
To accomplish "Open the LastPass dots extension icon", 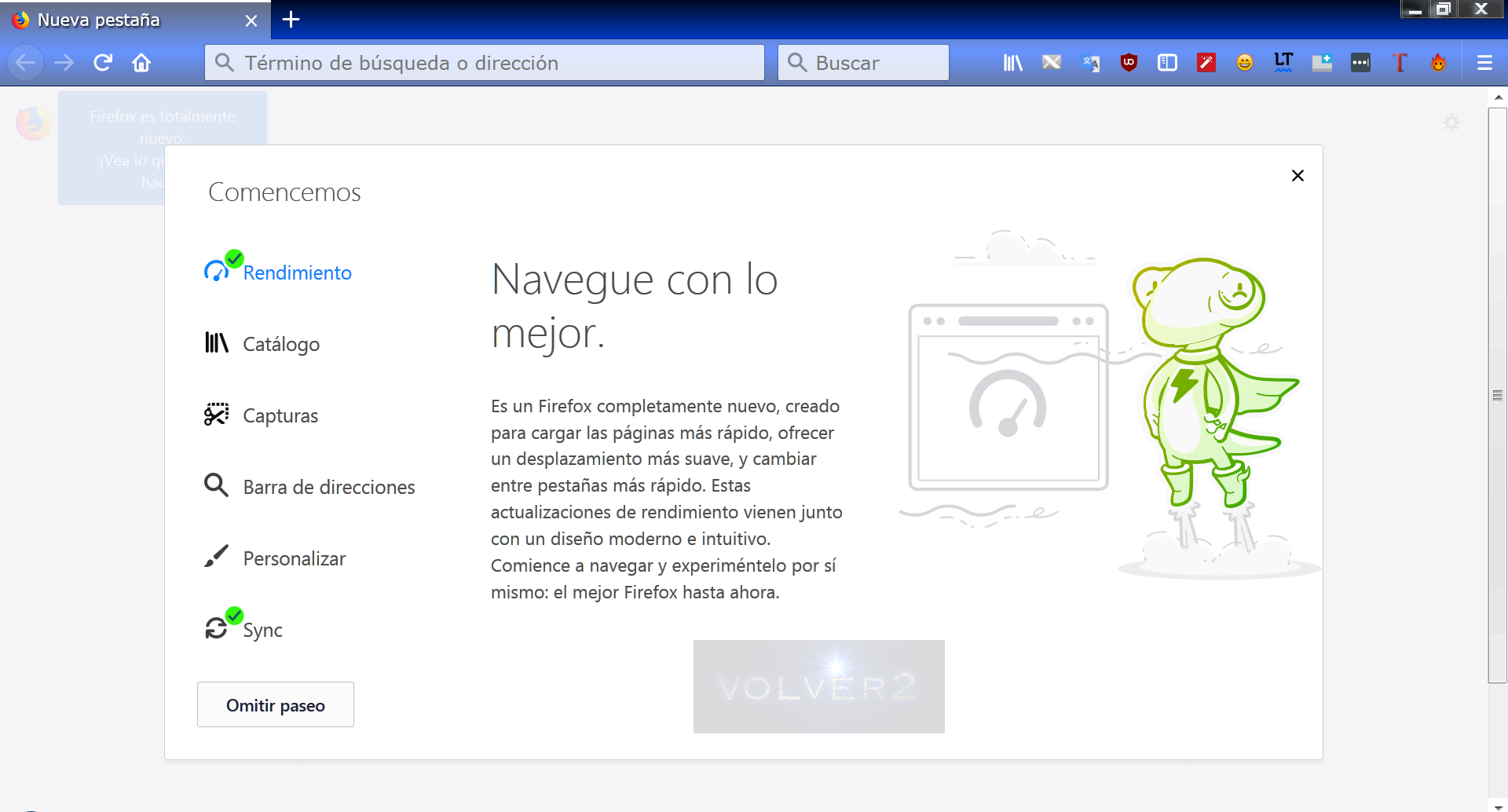I will [1361, 63].
